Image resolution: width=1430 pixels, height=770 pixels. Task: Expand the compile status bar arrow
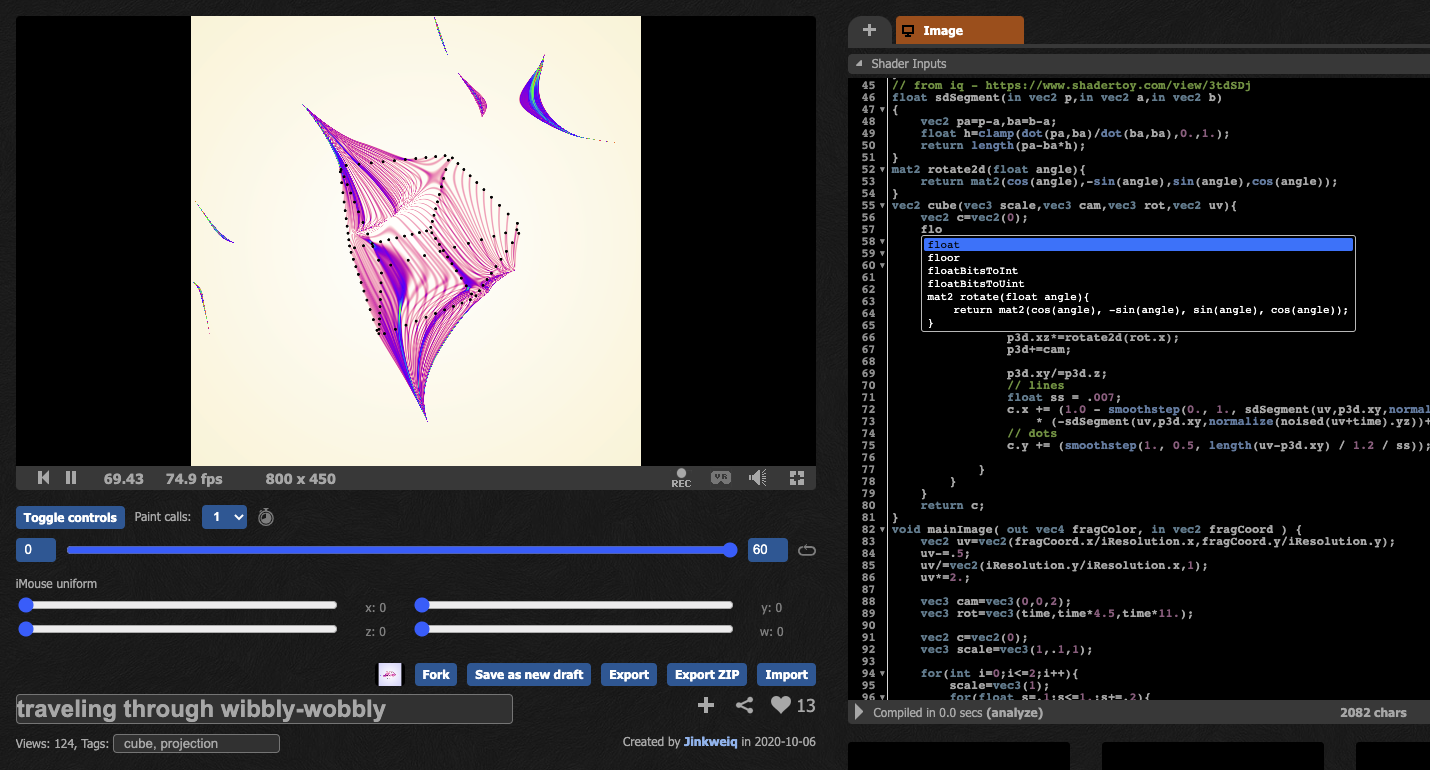(x=858, y=713)
